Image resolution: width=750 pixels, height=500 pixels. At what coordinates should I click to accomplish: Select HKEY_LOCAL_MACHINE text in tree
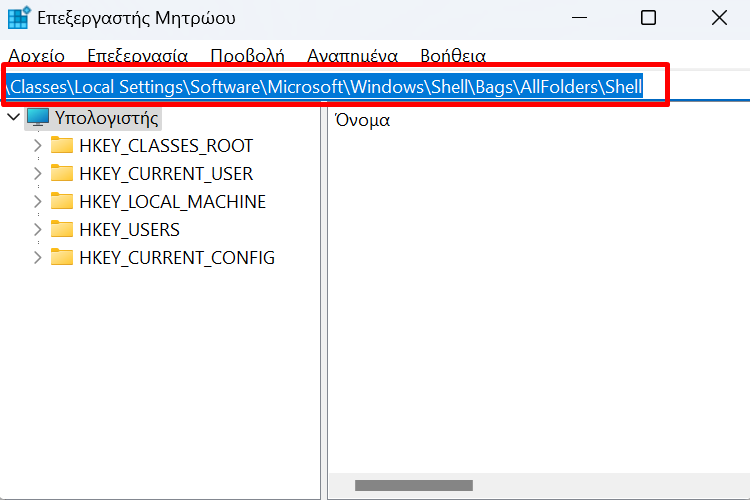click(x=172, y=202)
